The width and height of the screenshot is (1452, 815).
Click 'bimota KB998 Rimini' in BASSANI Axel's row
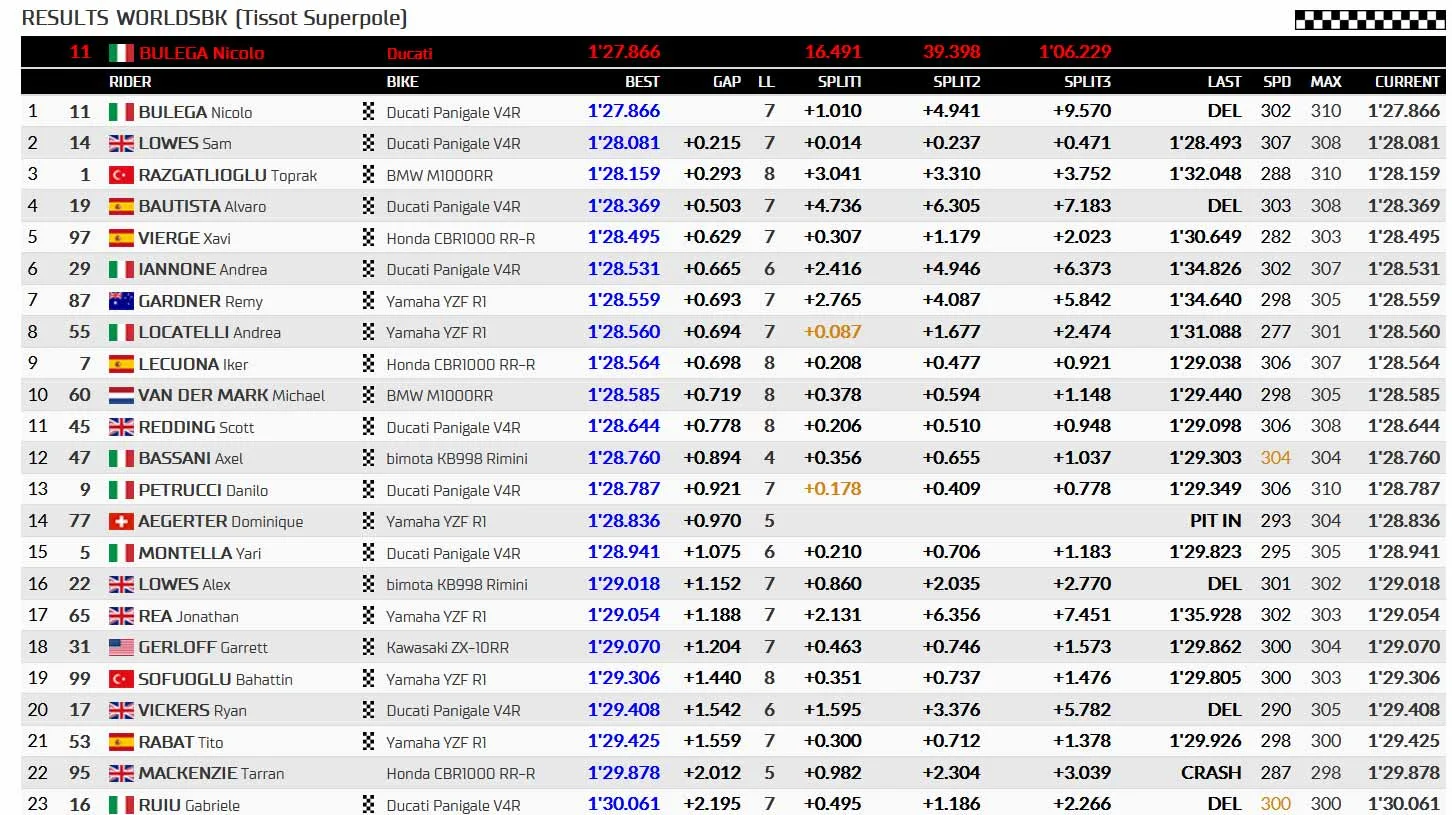click(457, 459)
